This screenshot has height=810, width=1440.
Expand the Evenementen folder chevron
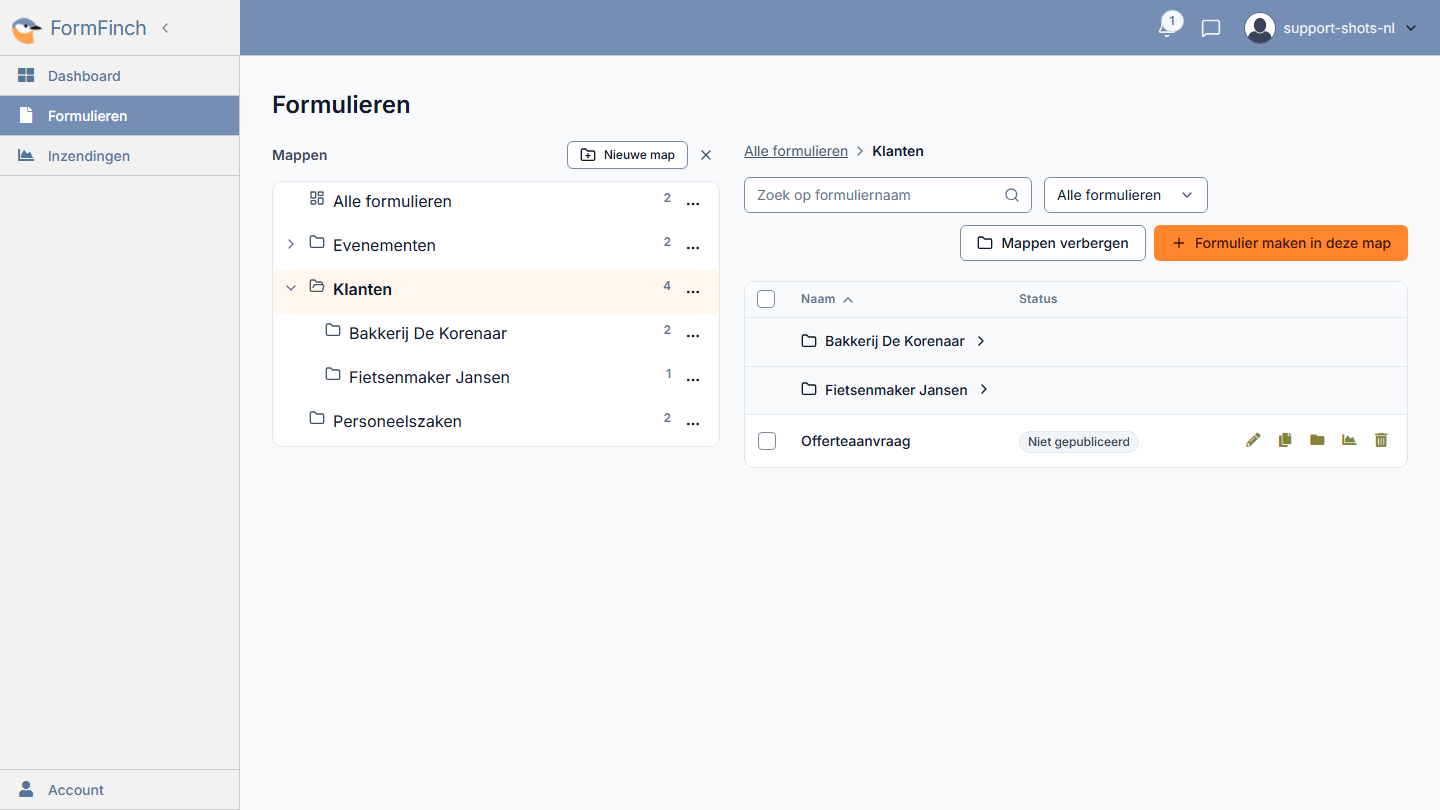(291, 245)
